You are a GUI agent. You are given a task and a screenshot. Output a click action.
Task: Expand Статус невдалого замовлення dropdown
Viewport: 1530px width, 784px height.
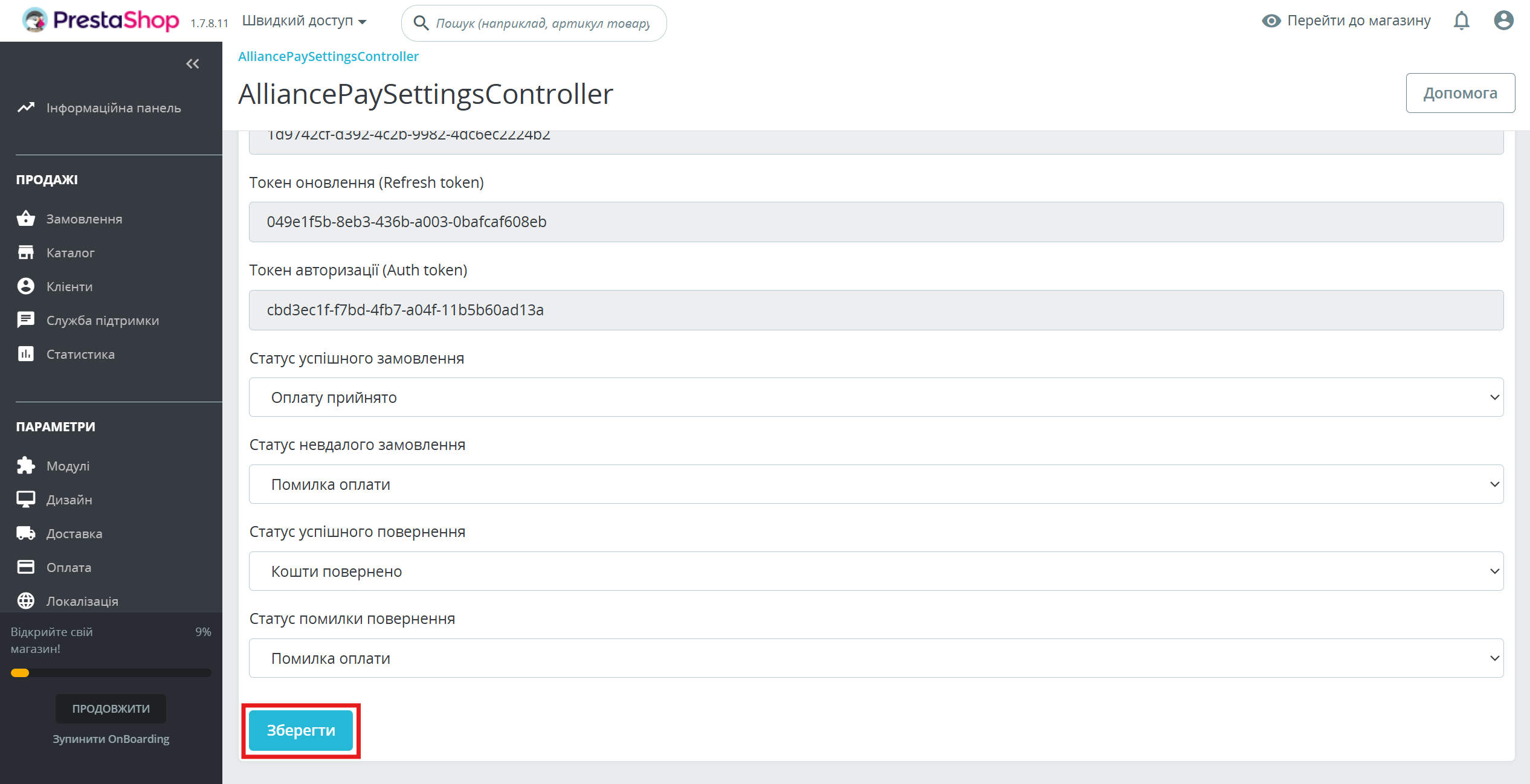[876, 484]
